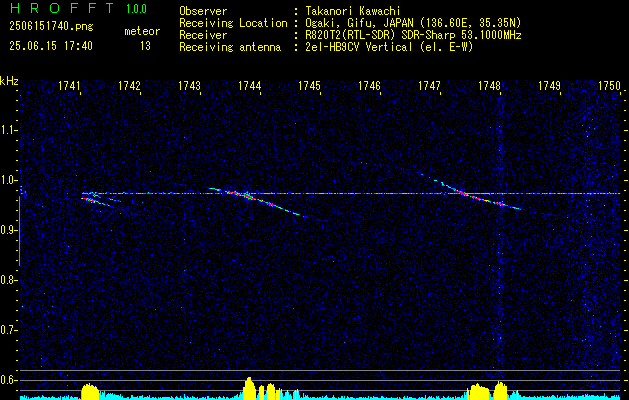Click the HROFFT title text
This screenshot has height=400, width=629.
62,8
